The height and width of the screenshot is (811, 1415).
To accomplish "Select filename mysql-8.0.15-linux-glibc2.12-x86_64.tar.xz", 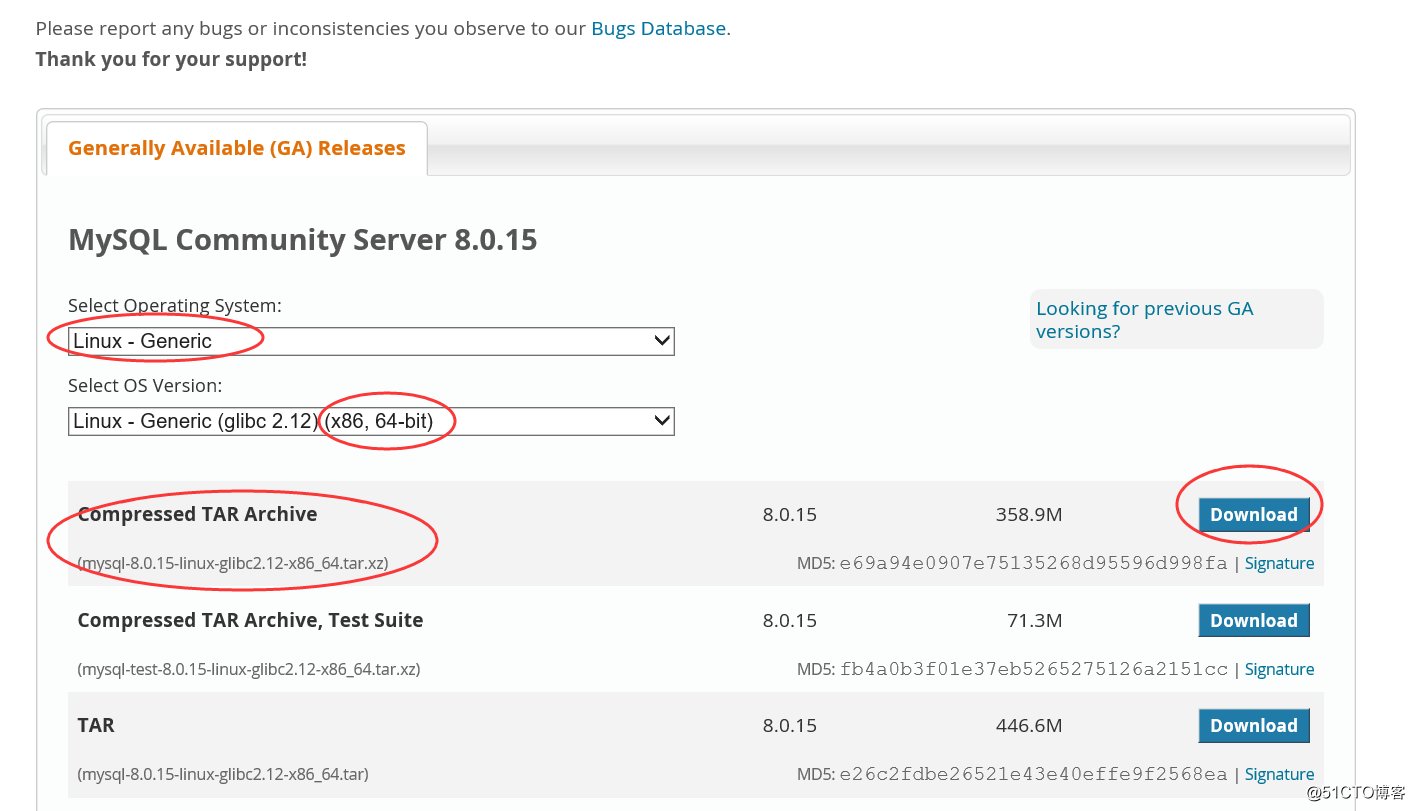I will tap(233, 563).
